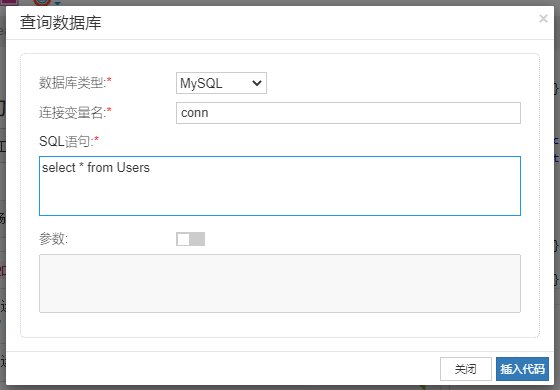Close the 查询数据库 dialog with X
The height and width of the screenshot is (390, 560).
pos(543,19)
